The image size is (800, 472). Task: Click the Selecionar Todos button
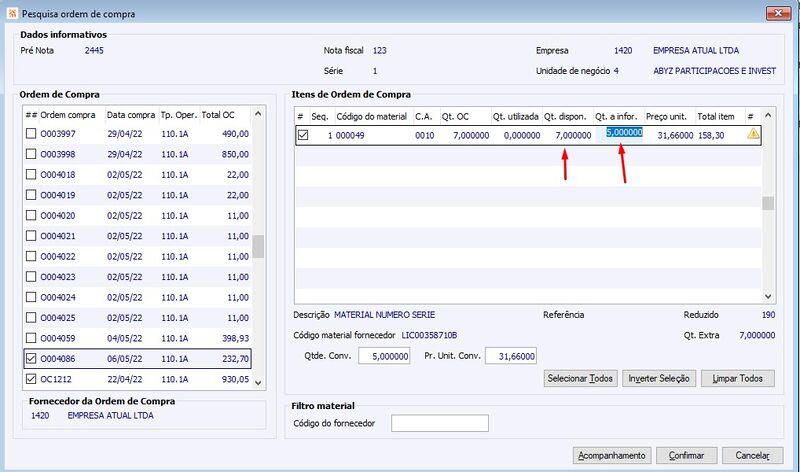pos(580,378)
